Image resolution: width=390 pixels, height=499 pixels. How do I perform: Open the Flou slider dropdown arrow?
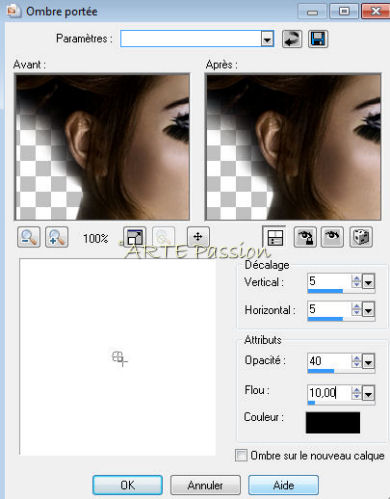pyautogui.click(x=369, y=394)
